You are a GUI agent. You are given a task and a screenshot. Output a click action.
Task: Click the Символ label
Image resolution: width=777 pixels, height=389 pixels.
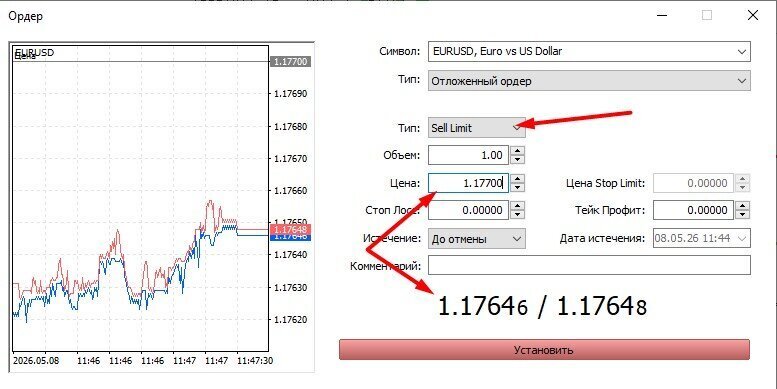(399, 51)
